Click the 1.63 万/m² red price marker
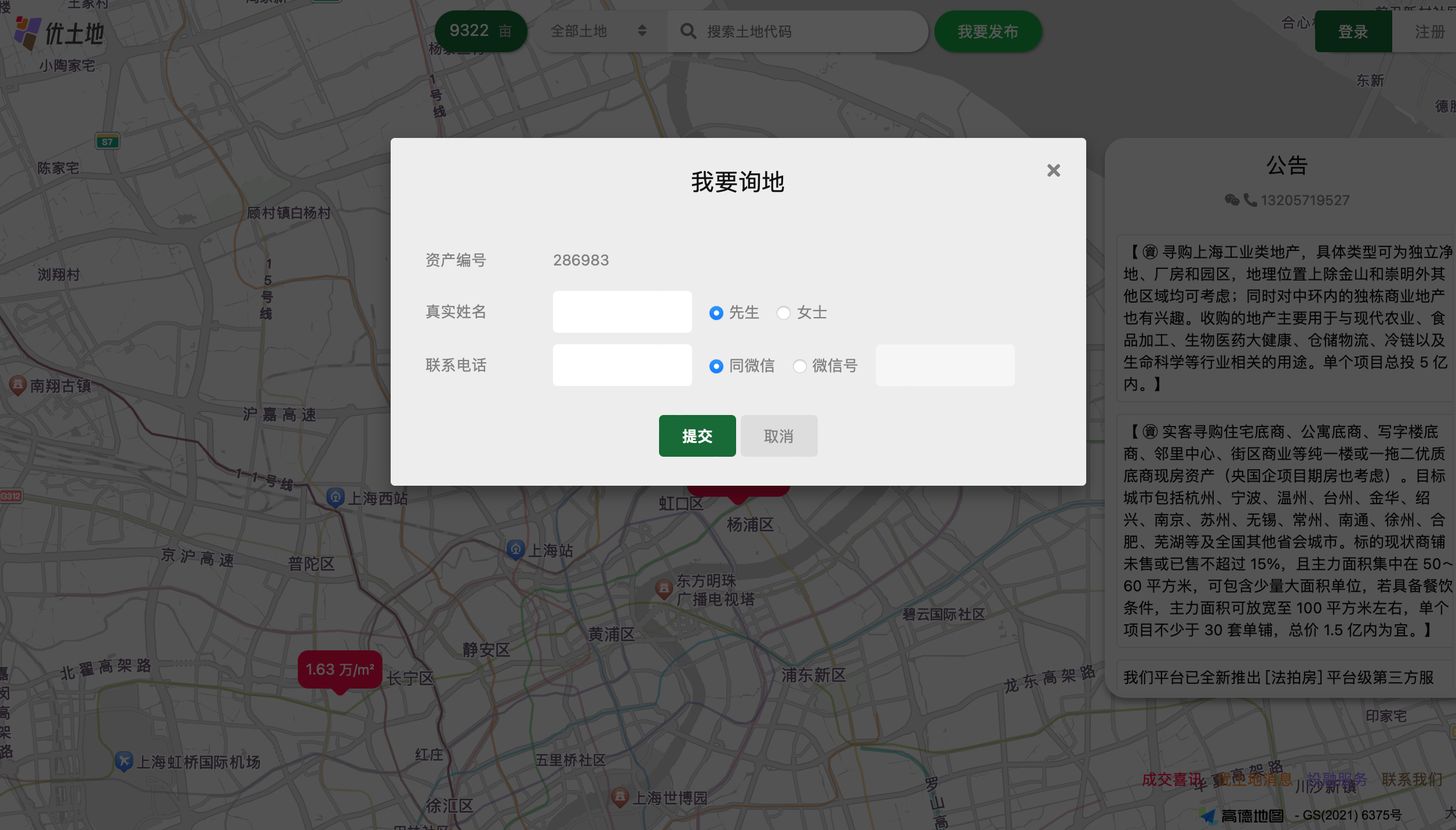The width and height of the screenshot is (1456, 830). [x=339, y=669]
